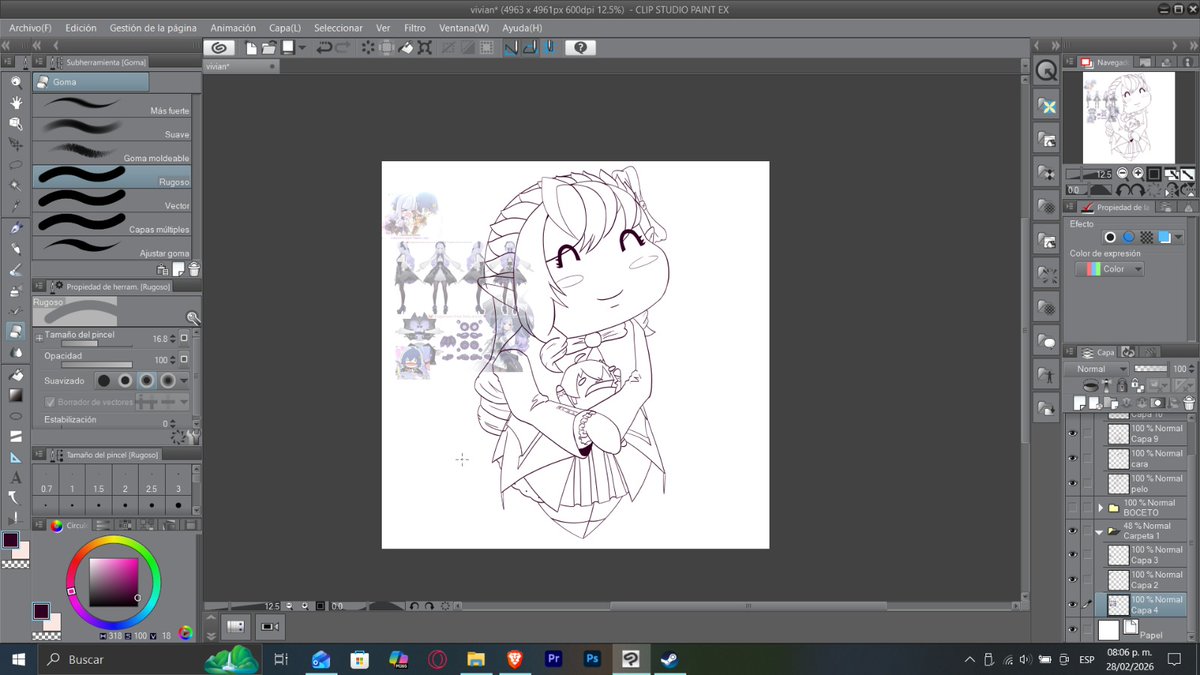Open the Edición menu
Image resolution: width=1200 pixels, height=675 pixels.
81,28
